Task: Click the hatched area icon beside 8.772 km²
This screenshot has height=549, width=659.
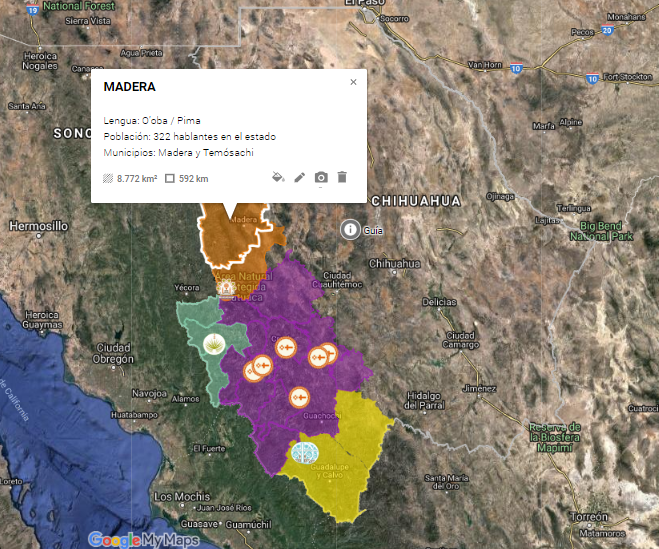Action: (108, 178)
